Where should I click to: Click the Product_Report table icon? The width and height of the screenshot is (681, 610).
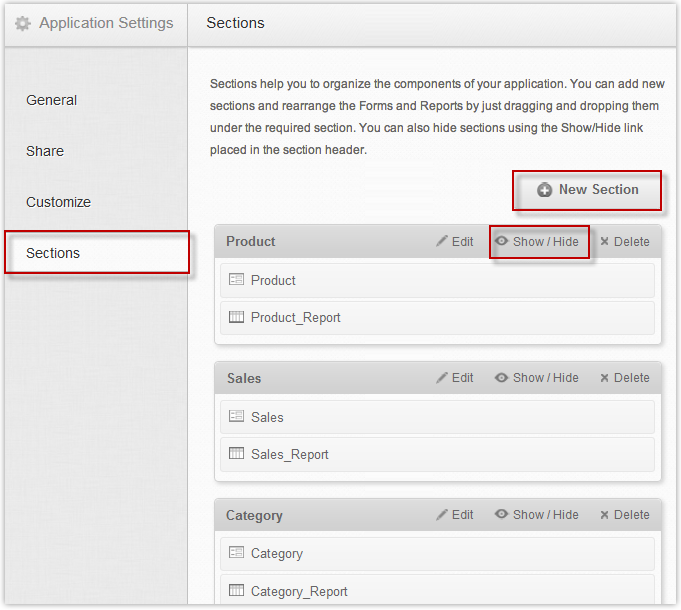236,317
